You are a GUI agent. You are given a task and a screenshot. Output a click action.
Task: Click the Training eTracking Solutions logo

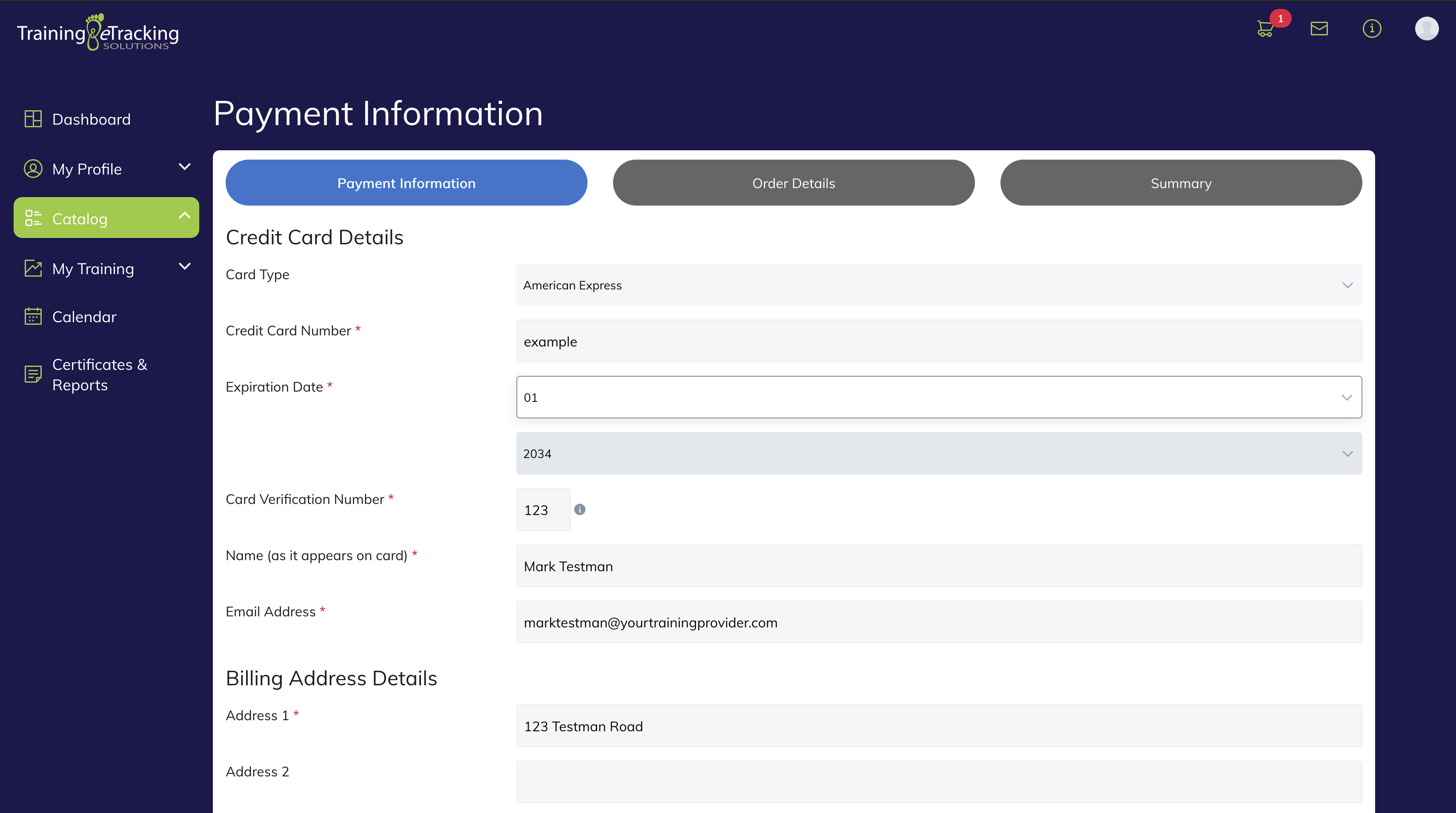point(98,33)
